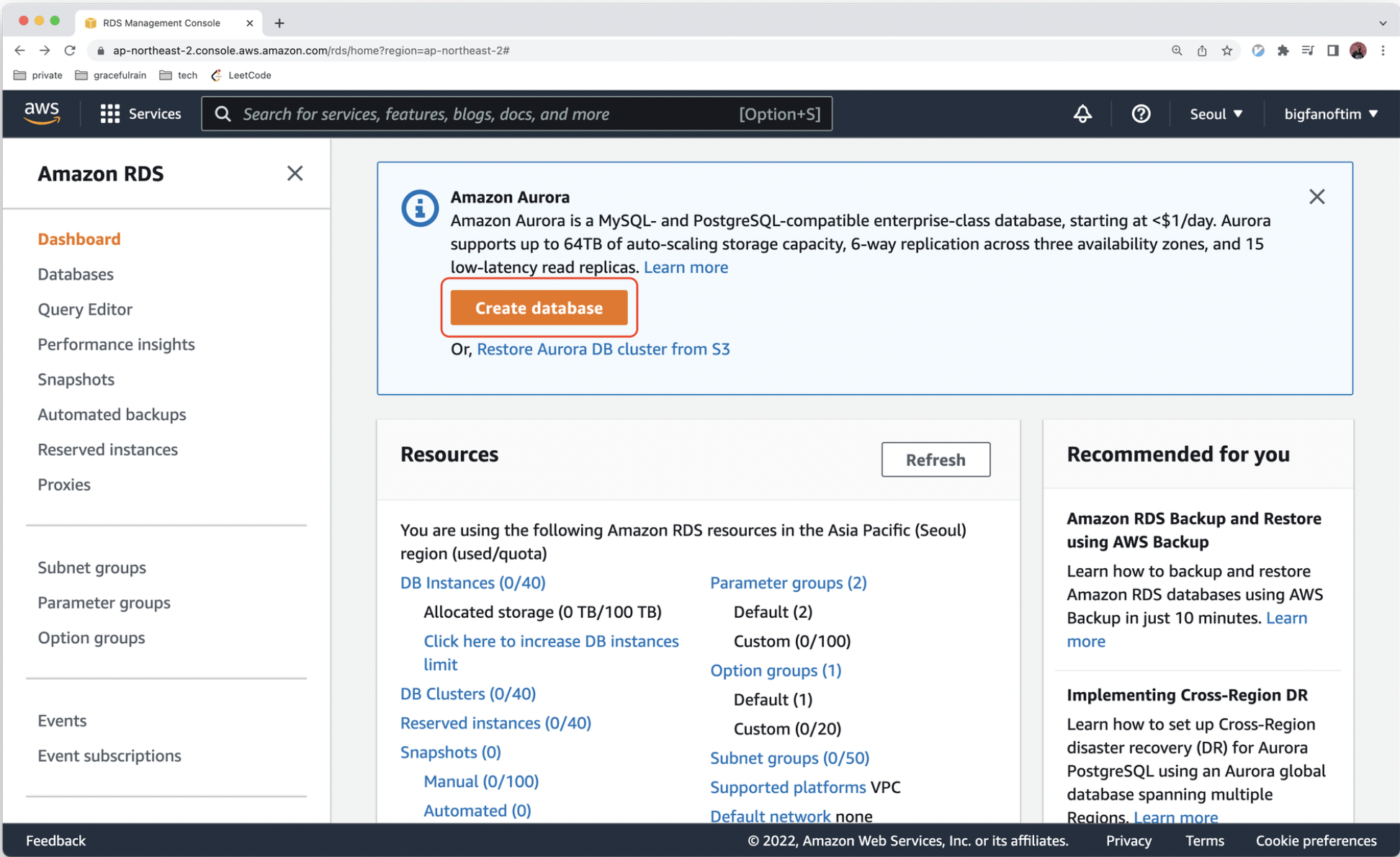Dismiss the Amazon Aurora info banner

click(1316, 197)
